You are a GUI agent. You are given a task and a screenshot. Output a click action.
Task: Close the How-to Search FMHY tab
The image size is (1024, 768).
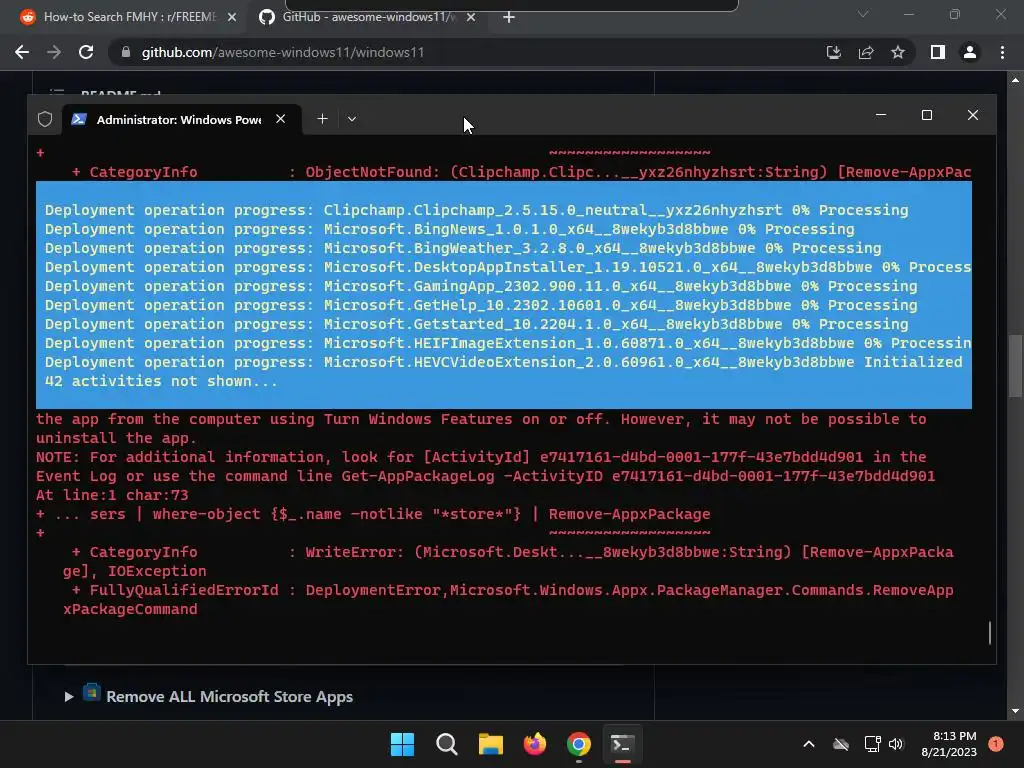tap(232, 17)
